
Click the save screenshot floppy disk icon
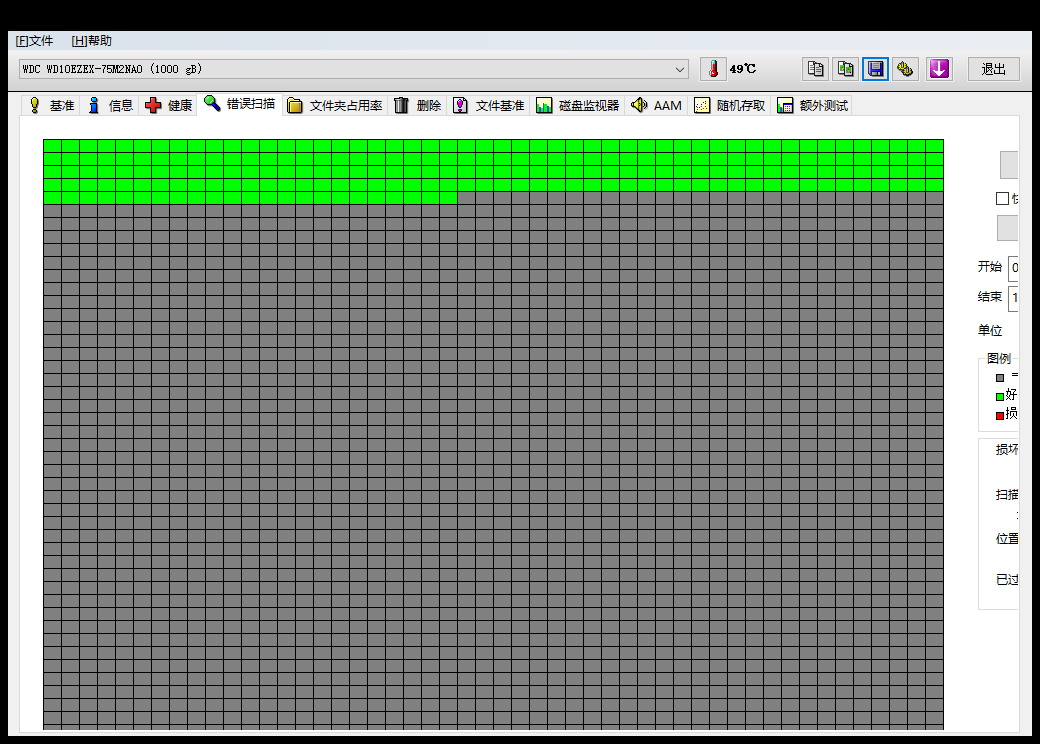[x=876, y=69]
